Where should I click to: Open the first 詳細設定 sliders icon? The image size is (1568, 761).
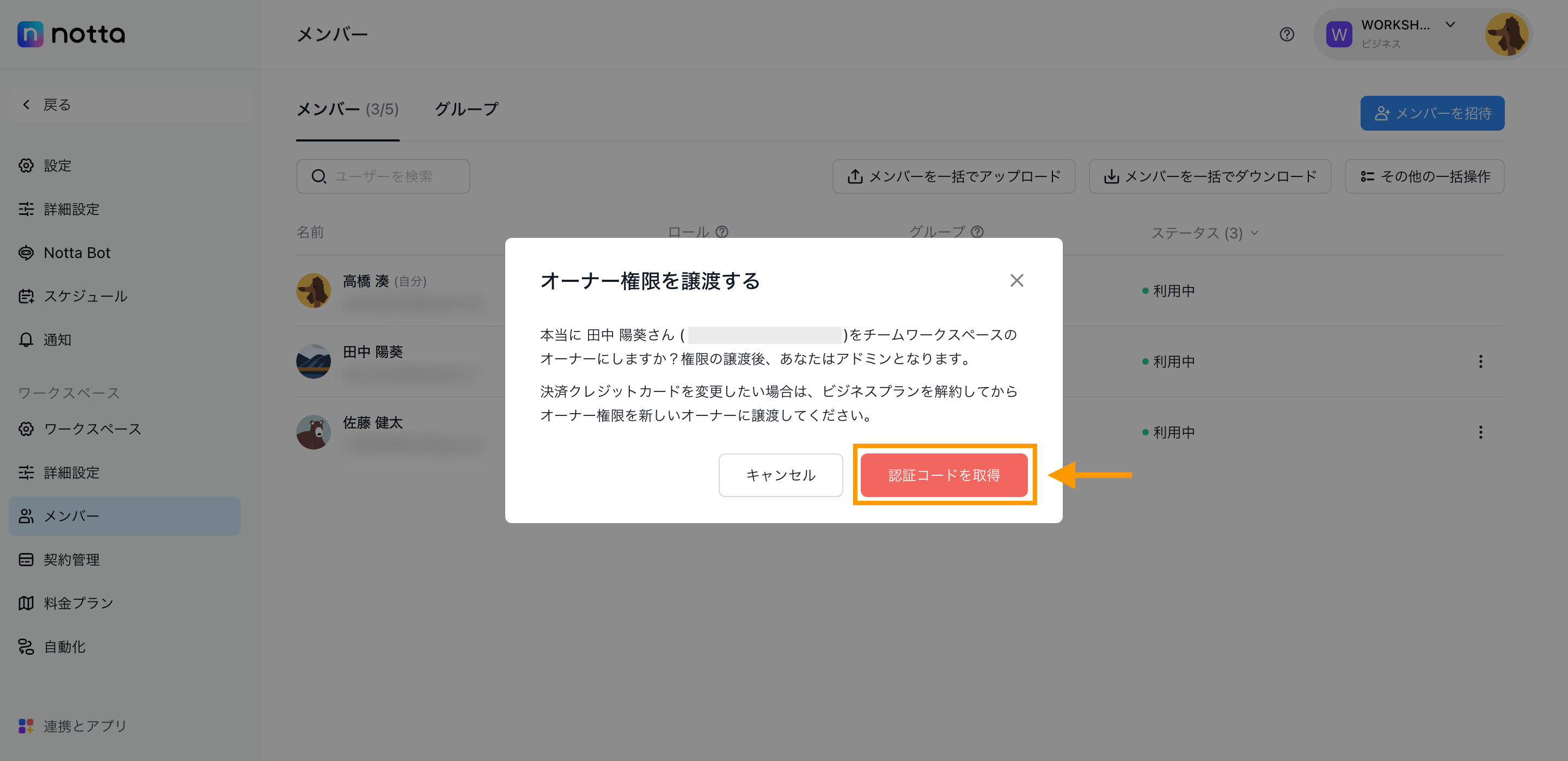(x=26, y=210)
